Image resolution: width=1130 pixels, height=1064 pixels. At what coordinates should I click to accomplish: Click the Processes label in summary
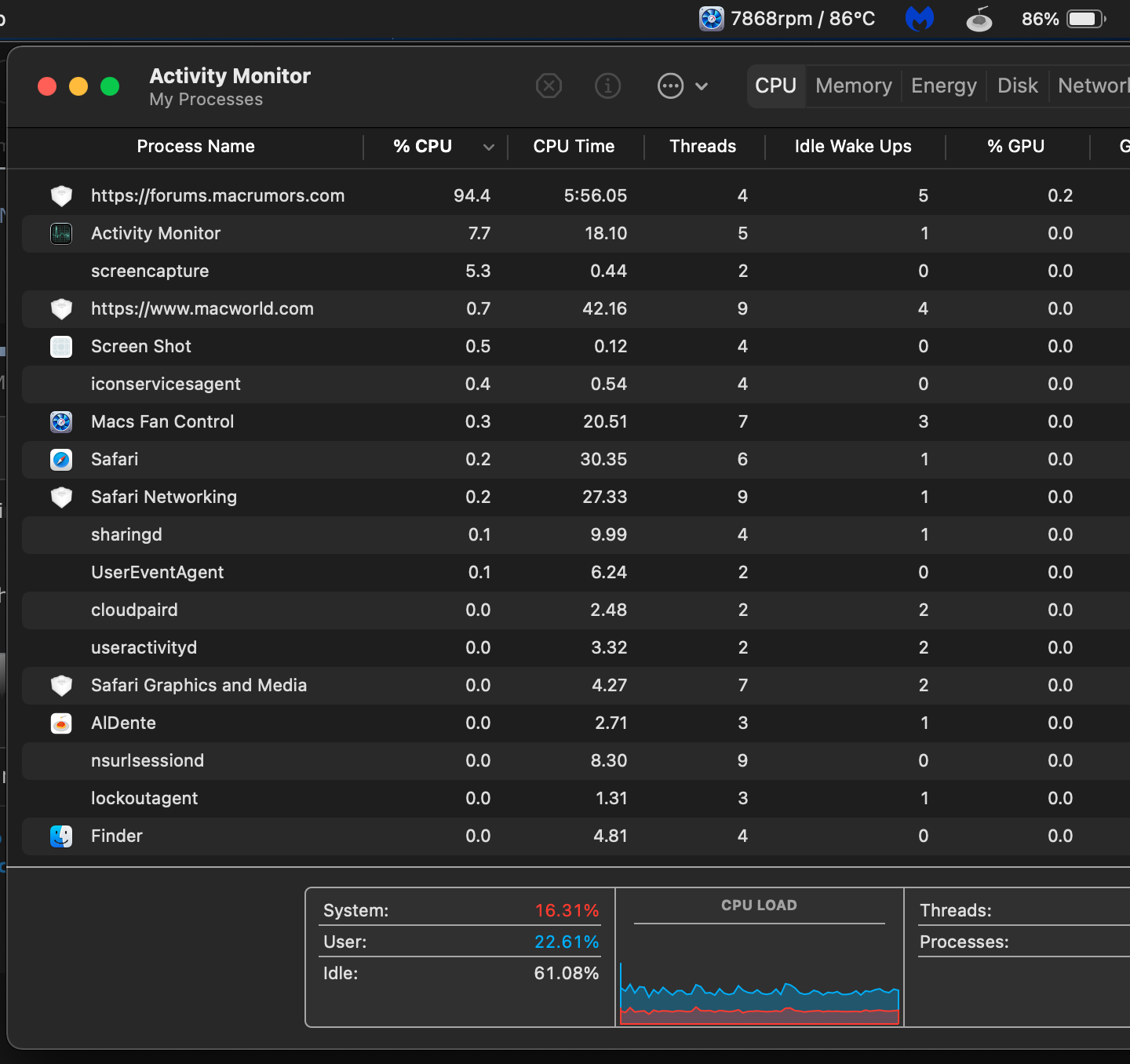pyautogui.click(x=964, y=942)
